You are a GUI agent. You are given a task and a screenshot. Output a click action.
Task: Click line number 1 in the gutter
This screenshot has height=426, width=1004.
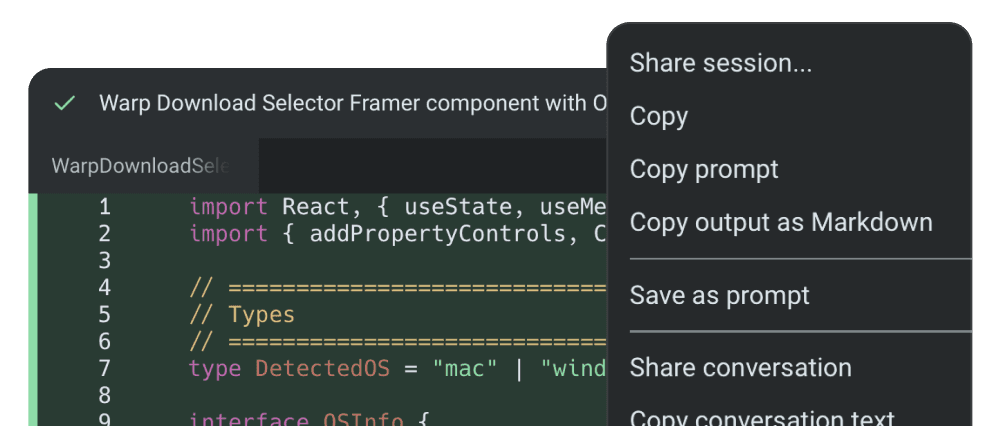pos(104,207)
